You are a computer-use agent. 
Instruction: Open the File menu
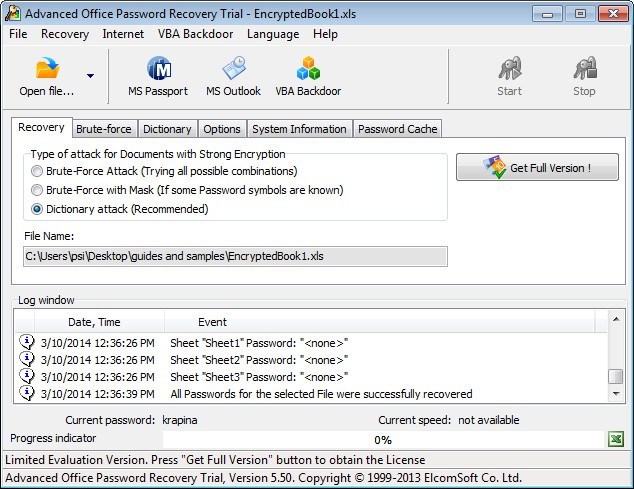[x=18, y=34]
